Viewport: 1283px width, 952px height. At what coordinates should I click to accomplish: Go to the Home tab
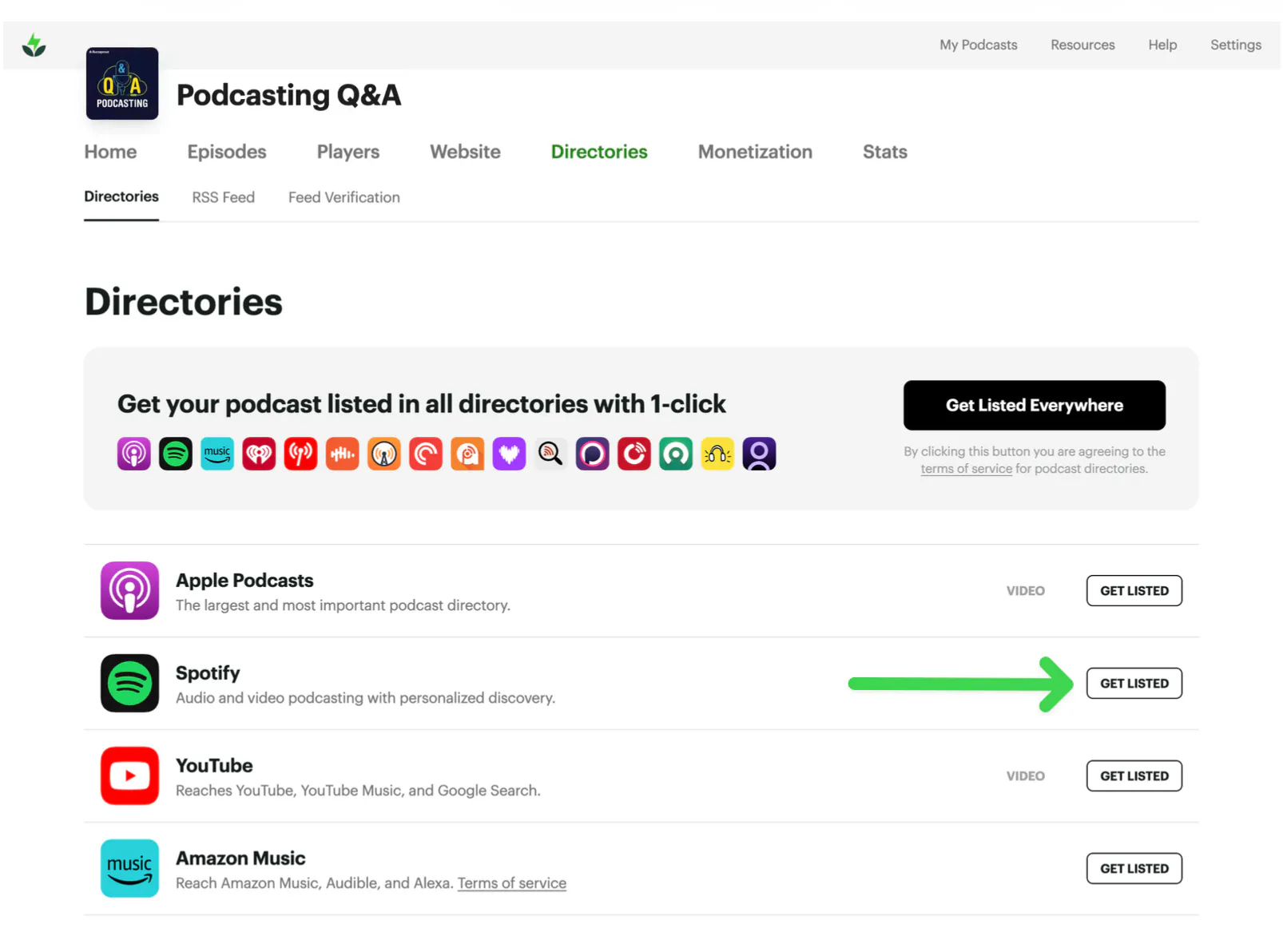[x=110, y=152]
